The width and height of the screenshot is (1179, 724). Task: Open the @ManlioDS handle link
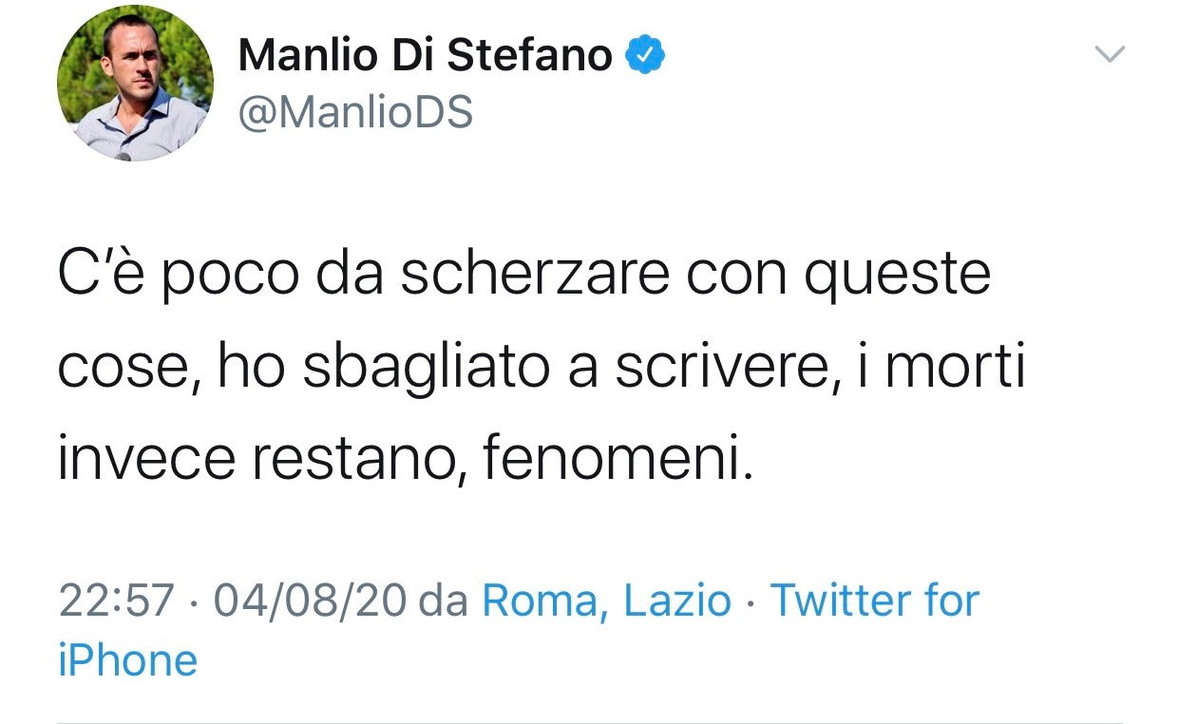coord(356,113)
